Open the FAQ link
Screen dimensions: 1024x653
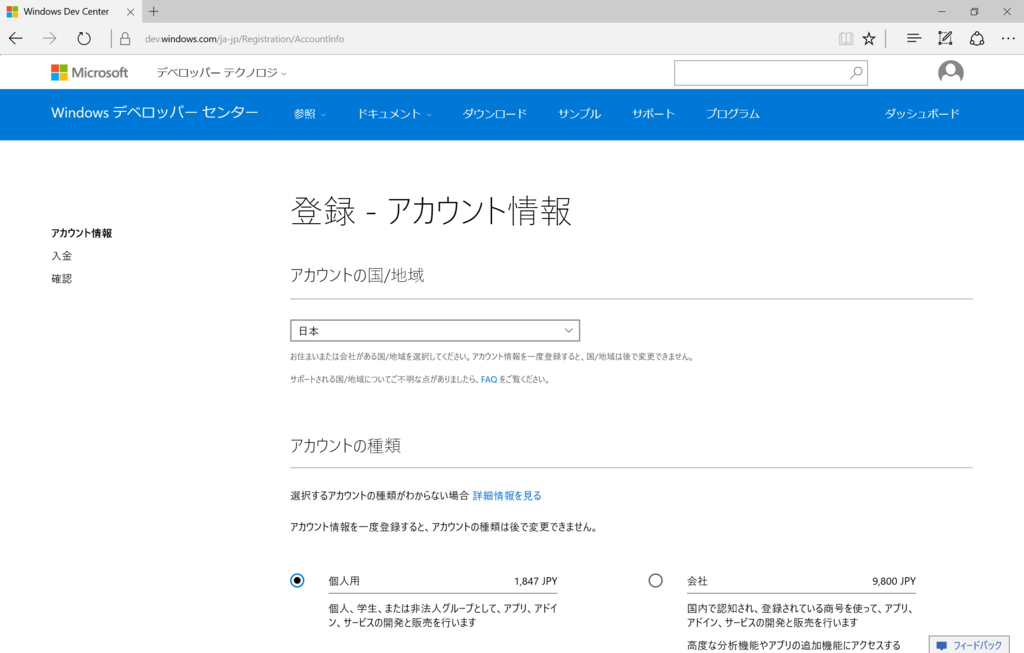point(488,379)
